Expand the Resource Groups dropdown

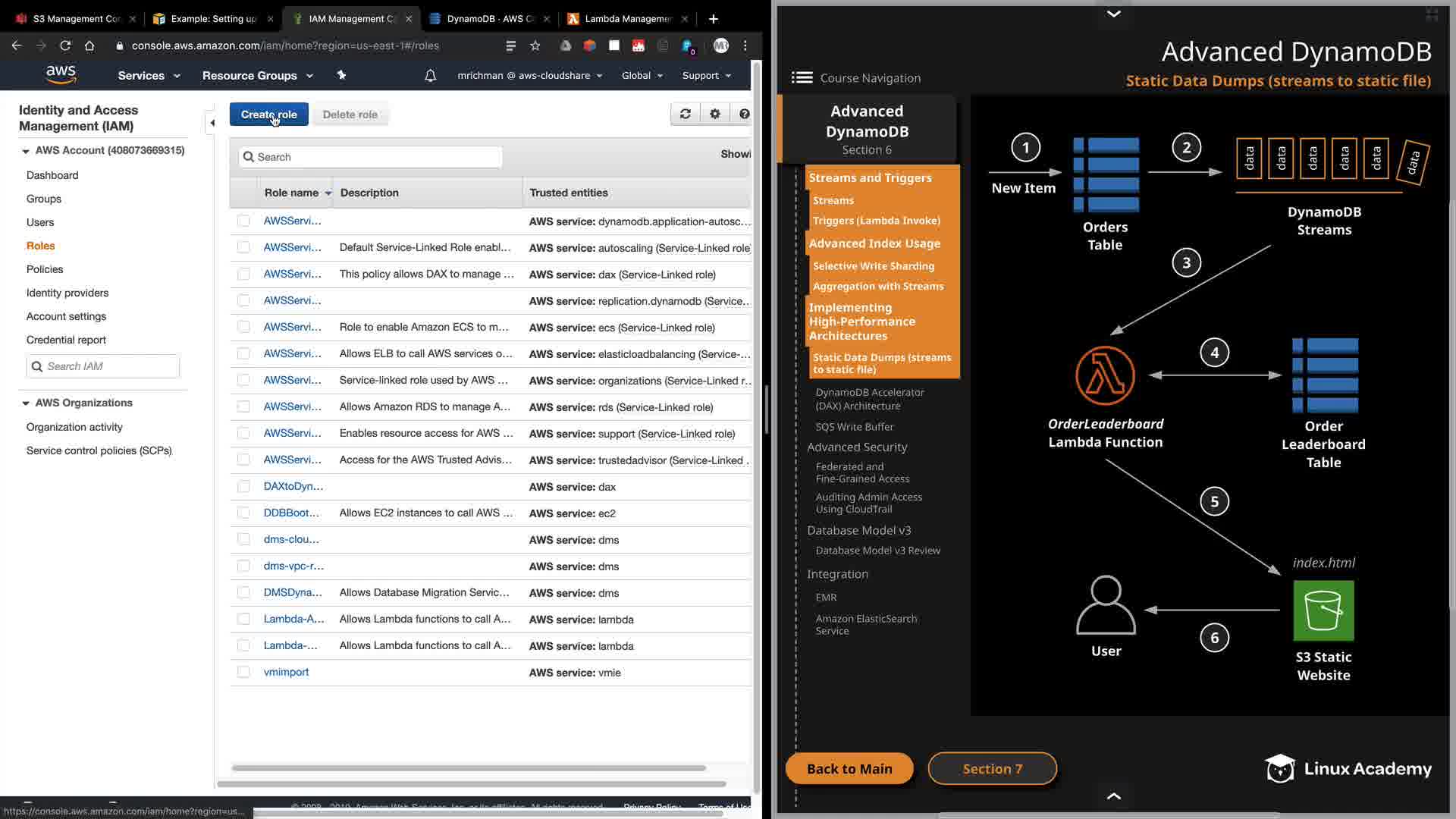[x=257, y=76]
